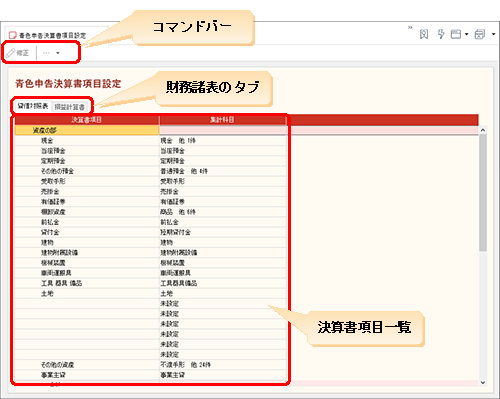Click the 決算書項目 column header

pos(87,120)
